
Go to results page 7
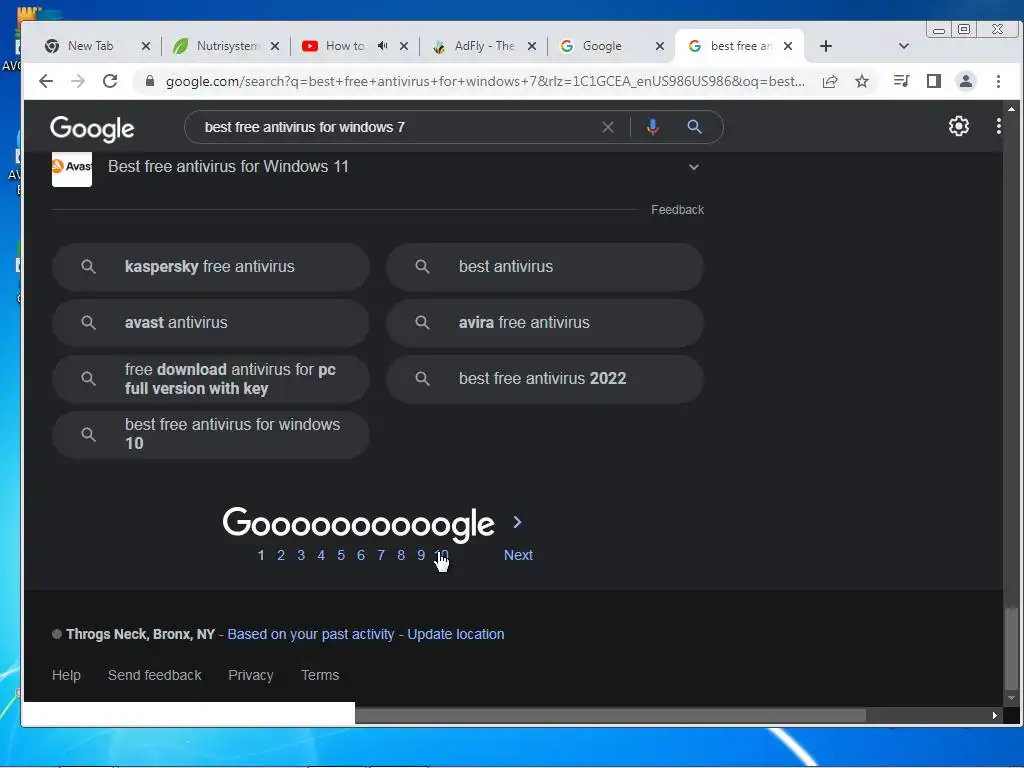point(381,555)
